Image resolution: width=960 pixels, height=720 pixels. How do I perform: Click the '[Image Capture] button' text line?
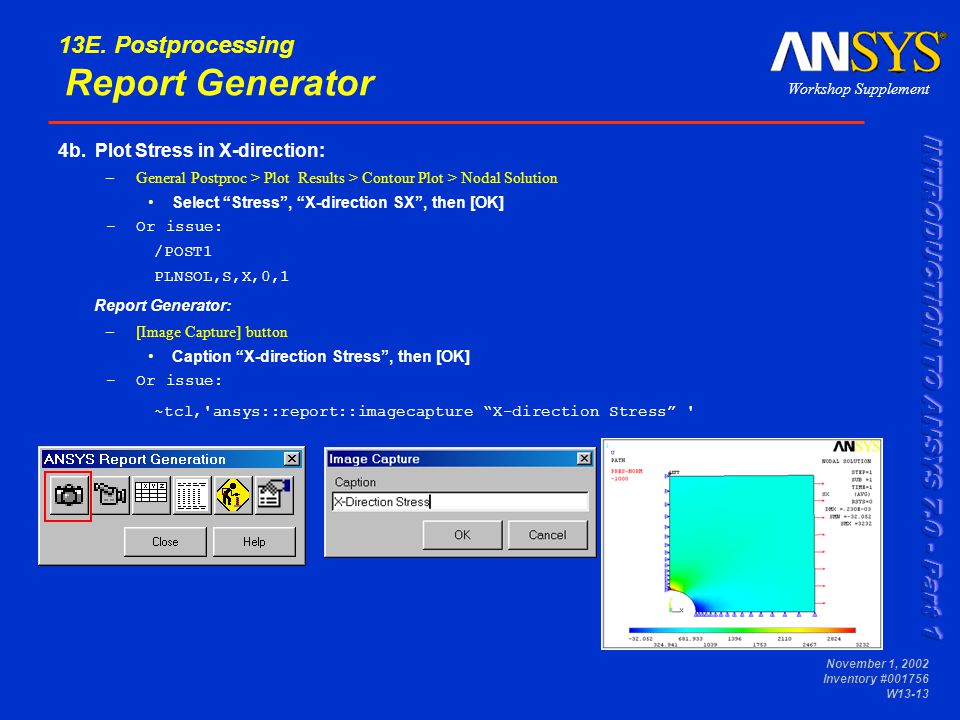[x=211, y=332]
